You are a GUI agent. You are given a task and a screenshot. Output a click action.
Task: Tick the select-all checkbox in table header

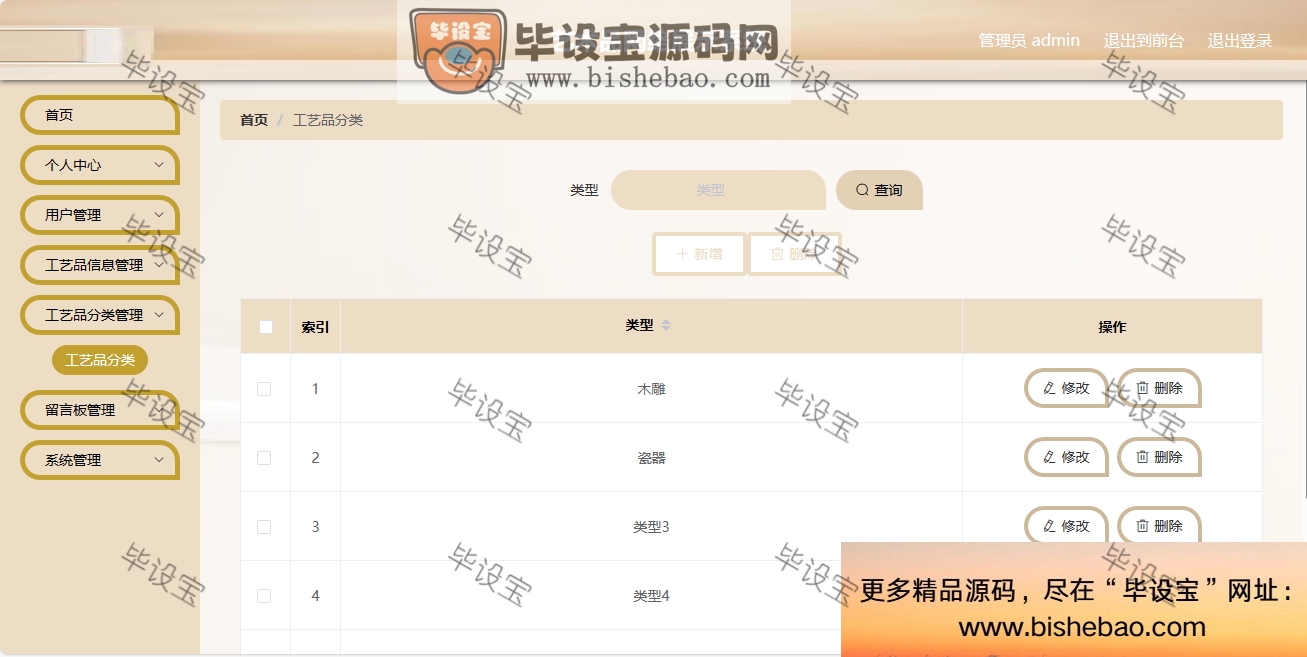(x=265, y=326)
